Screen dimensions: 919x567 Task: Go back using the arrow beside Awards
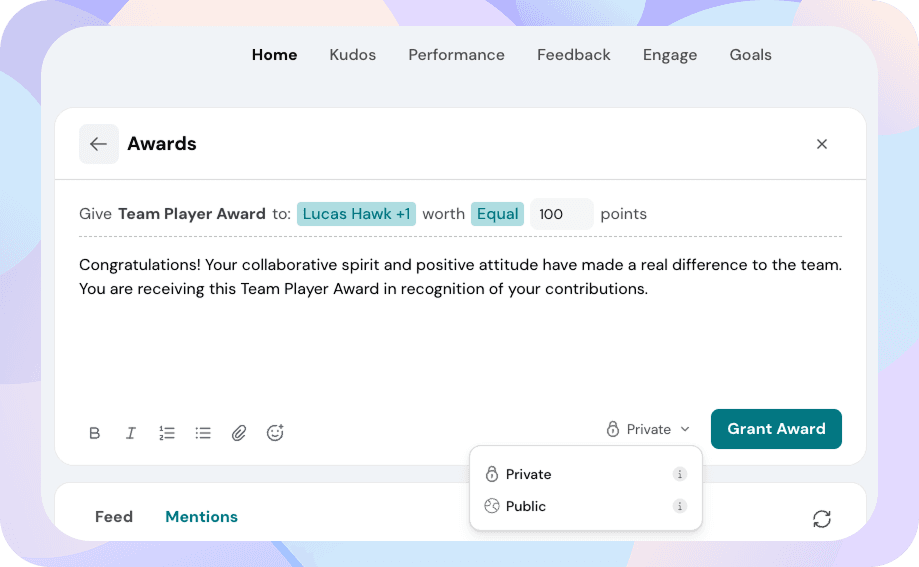click(x=98, y=144)
